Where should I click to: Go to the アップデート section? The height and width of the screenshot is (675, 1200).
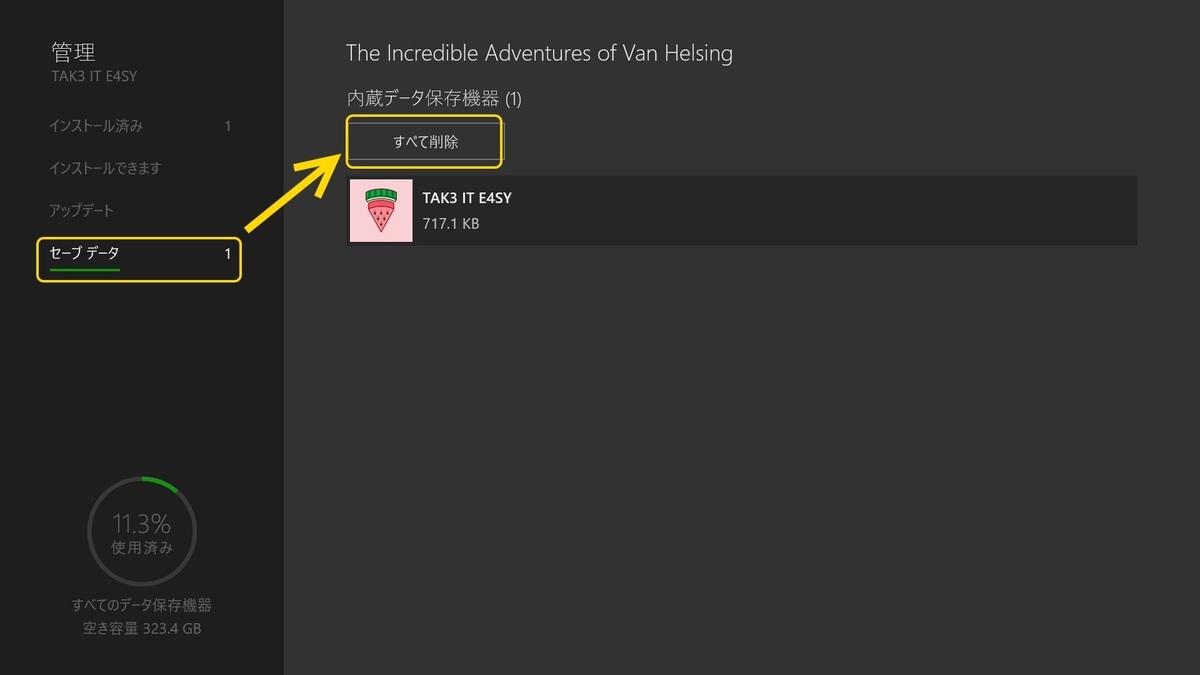click(82, 211)
